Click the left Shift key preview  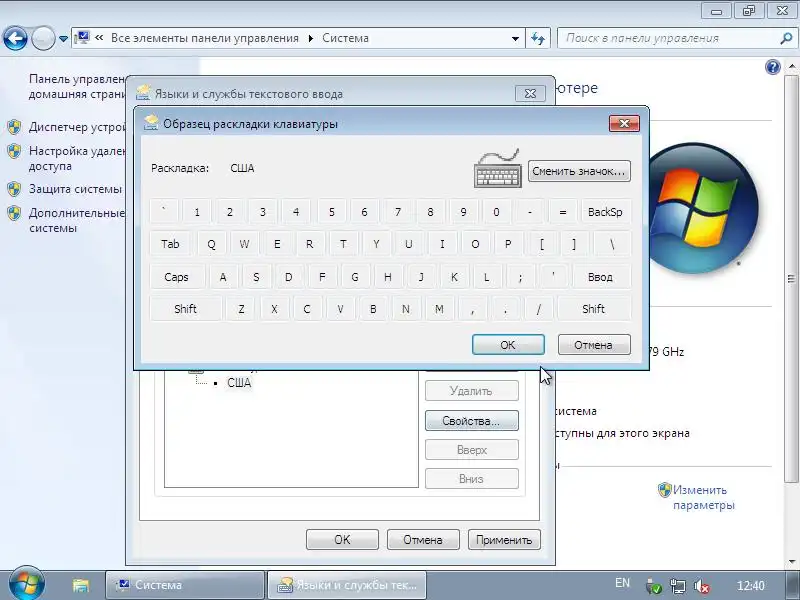185,309
